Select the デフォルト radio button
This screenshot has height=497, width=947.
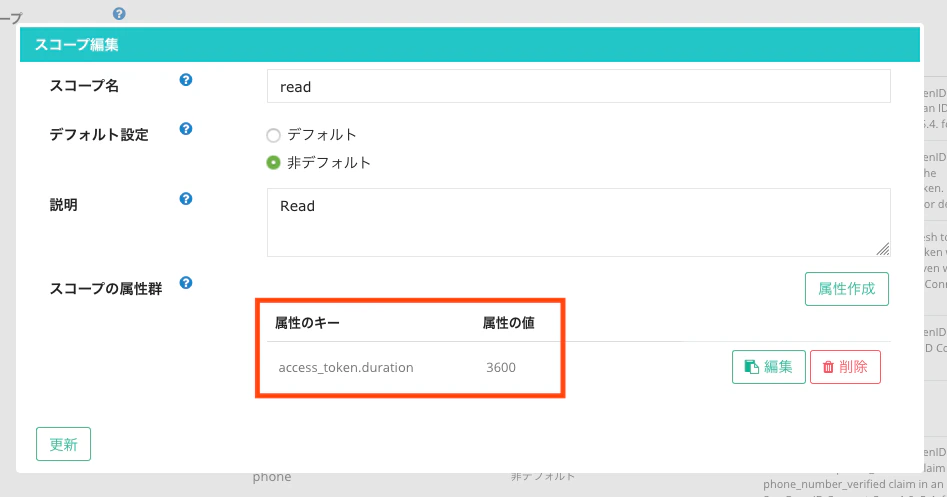click(x=274, y=135)
